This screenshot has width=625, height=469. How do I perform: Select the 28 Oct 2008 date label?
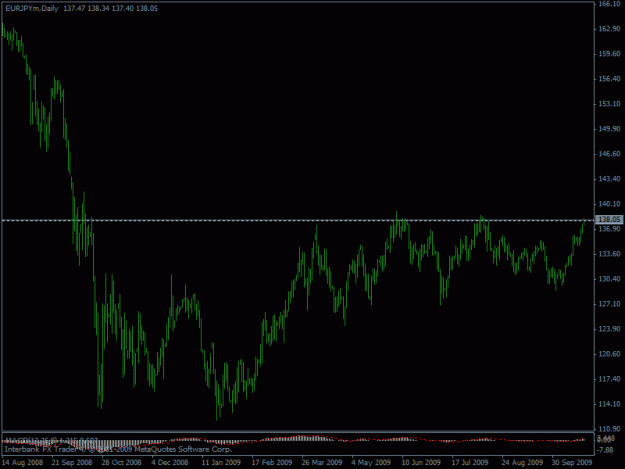[121, 463]
